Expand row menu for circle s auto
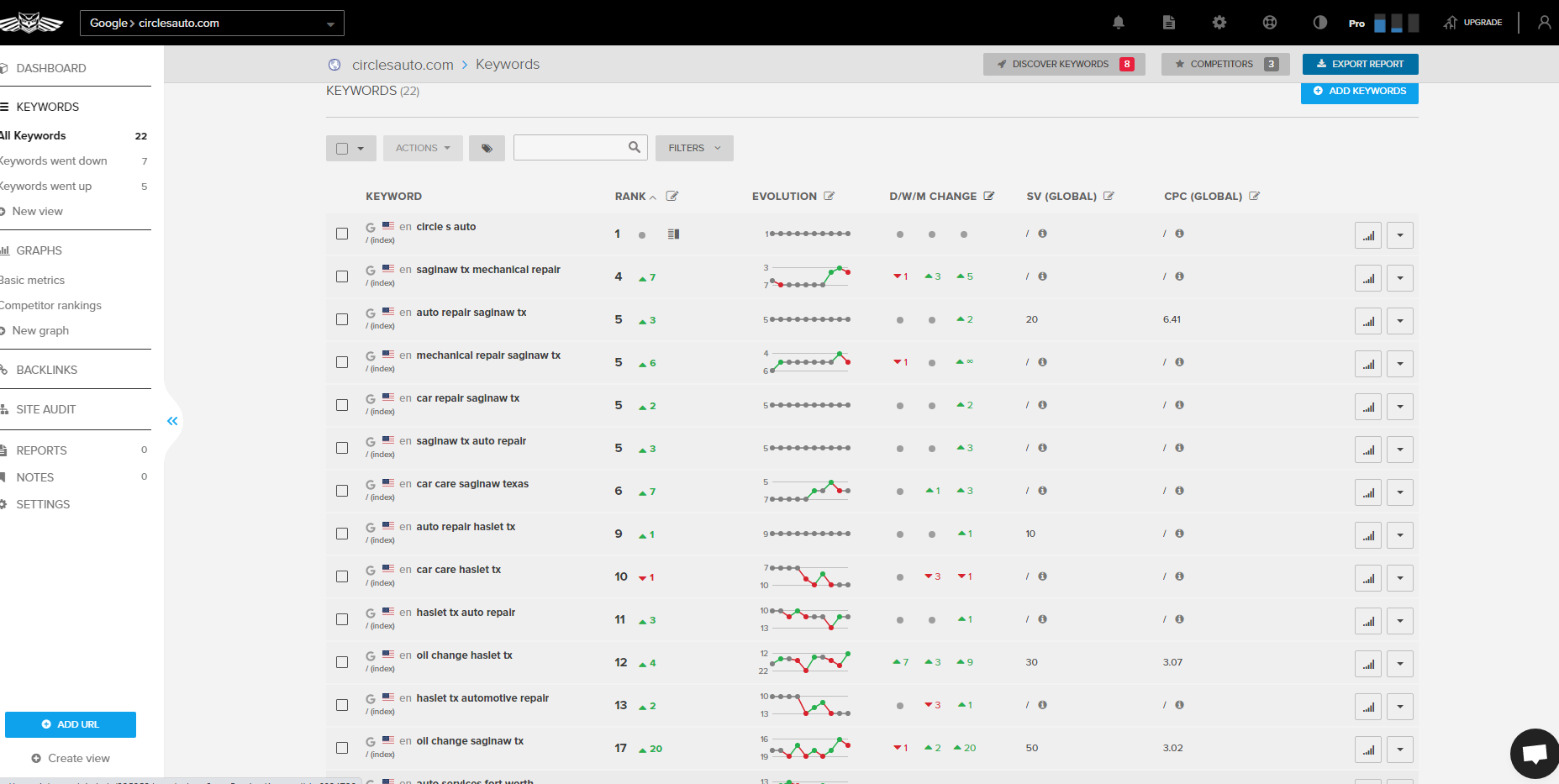1559x784 pixels. coord(1400,235)
